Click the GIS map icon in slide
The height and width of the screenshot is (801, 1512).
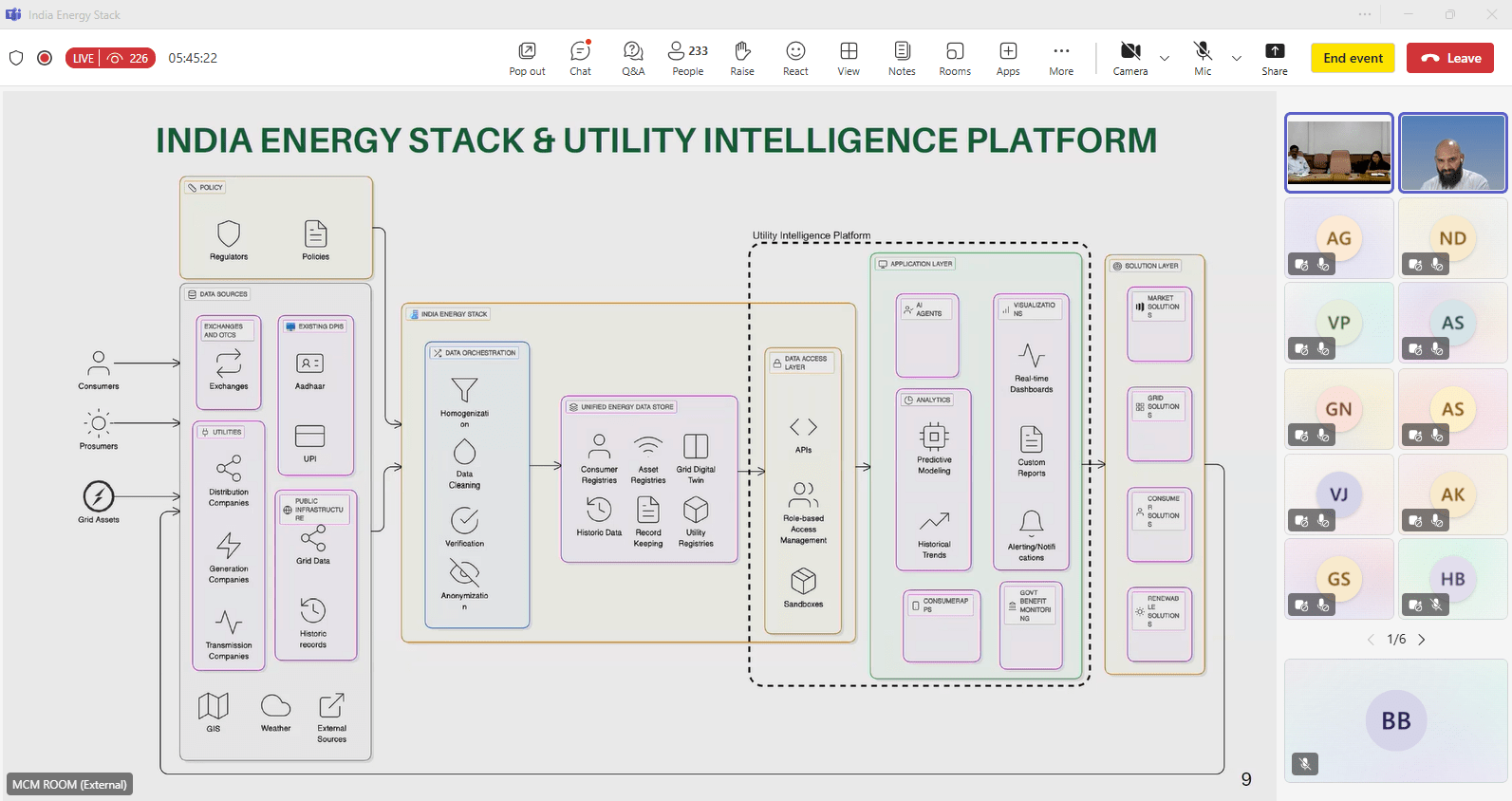214,706
